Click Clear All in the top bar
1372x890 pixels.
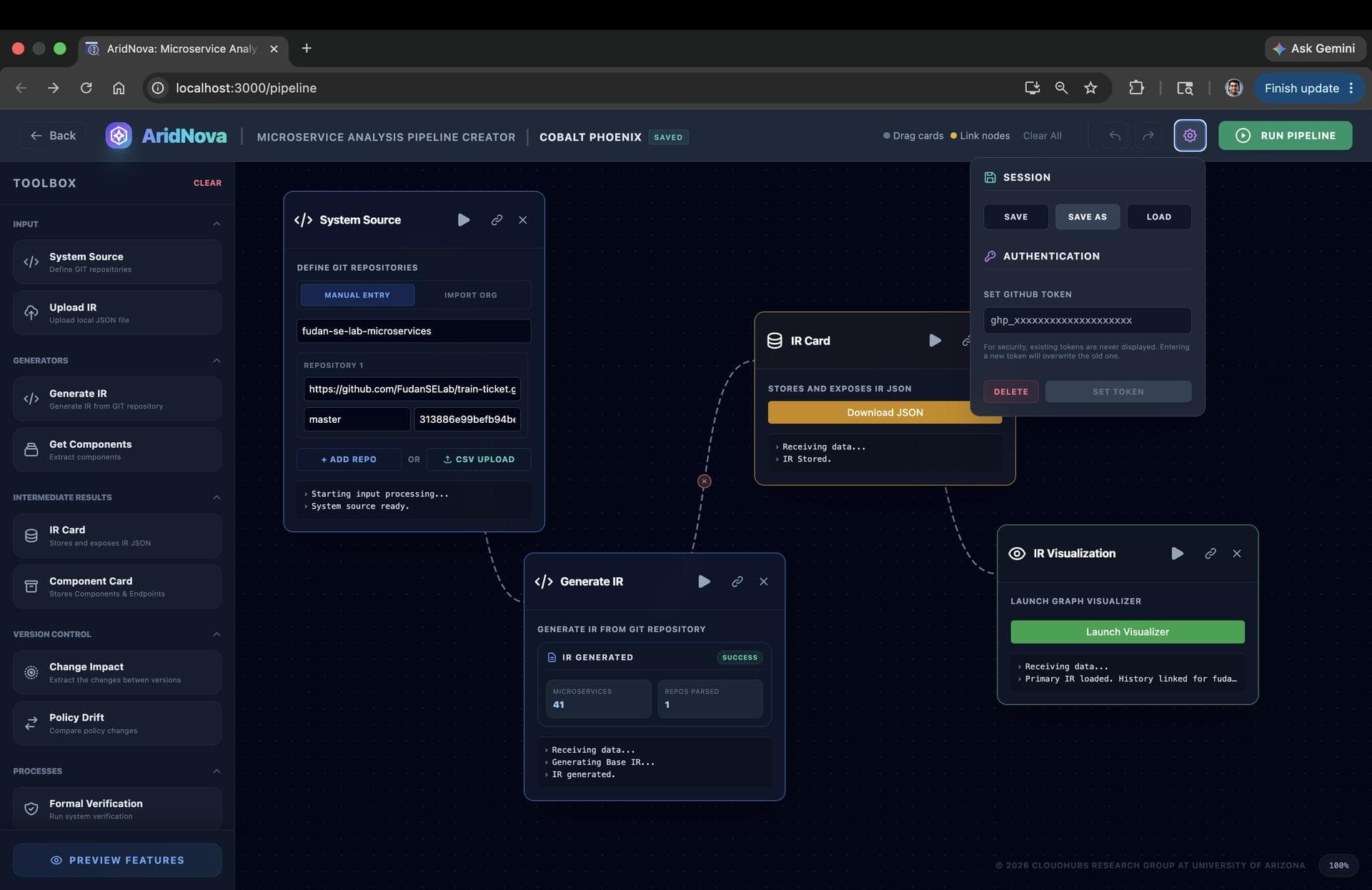1042,136
